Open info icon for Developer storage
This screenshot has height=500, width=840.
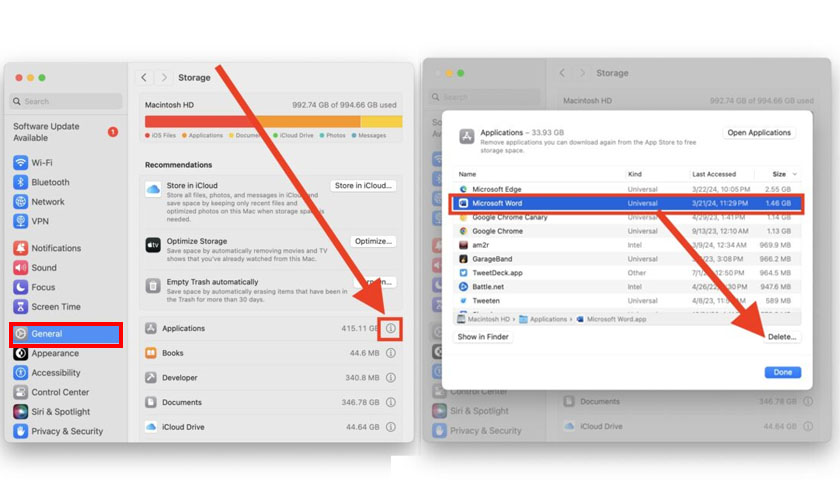coord(391,378)
